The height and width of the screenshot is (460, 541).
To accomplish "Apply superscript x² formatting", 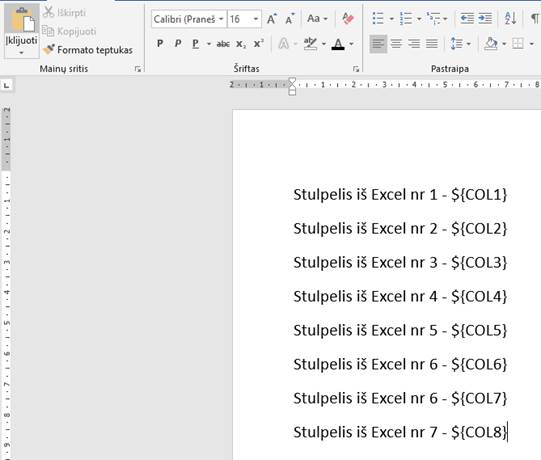I will coord(258,44).
